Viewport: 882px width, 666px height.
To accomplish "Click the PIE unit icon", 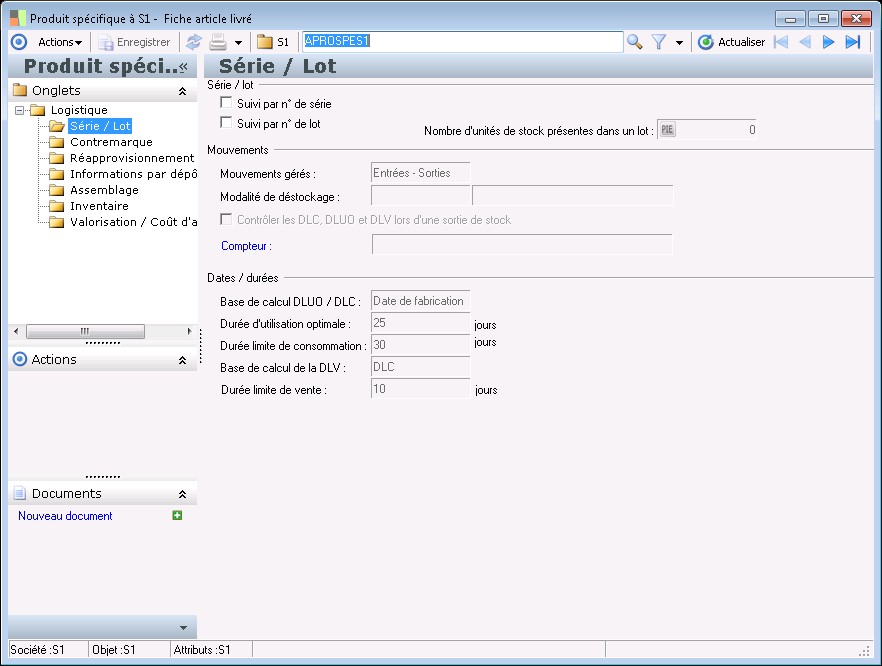I will tap(667, 130).
